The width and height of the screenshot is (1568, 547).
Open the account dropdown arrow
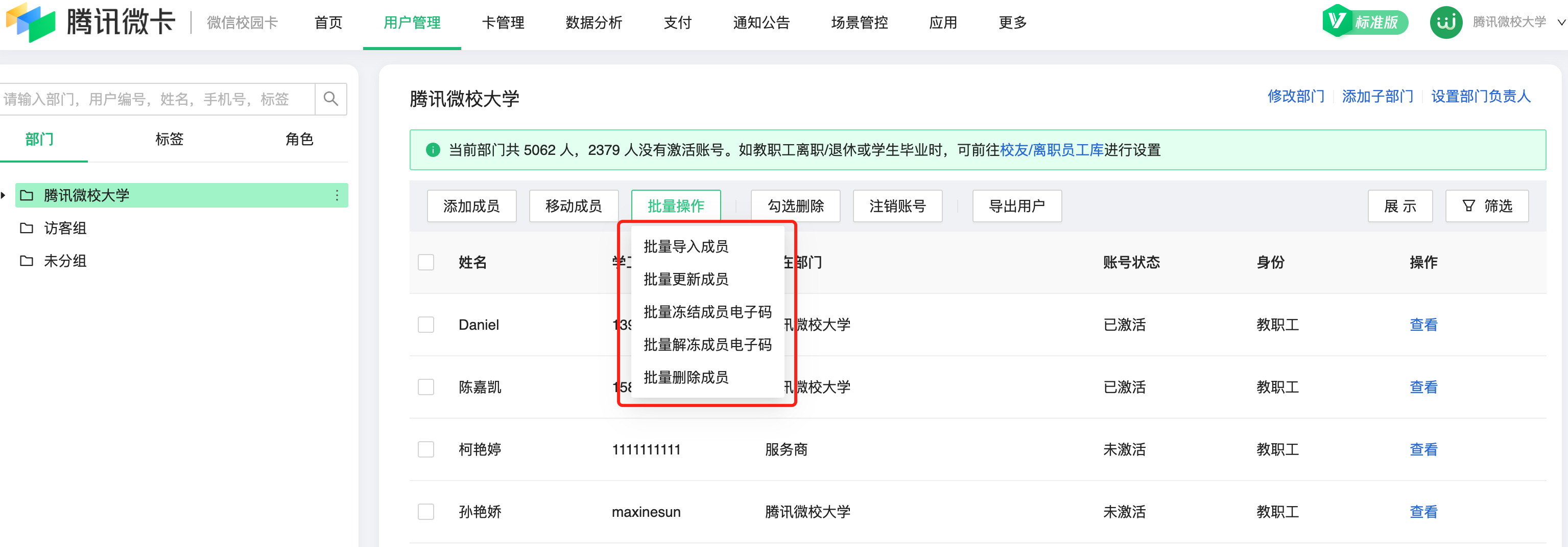click(1561, 22)
